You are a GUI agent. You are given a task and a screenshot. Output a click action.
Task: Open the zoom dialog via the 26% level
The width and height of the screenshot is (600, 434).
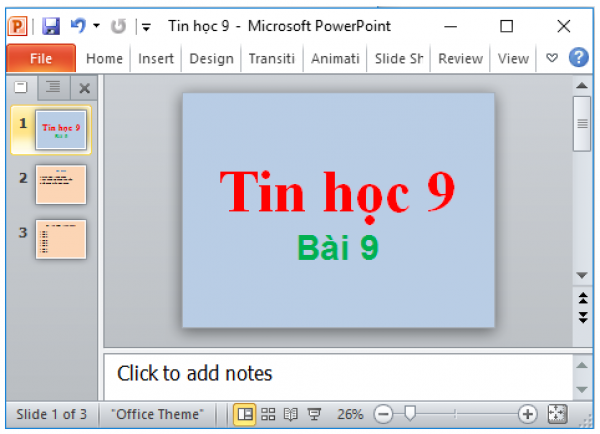(x=350, y=414)
